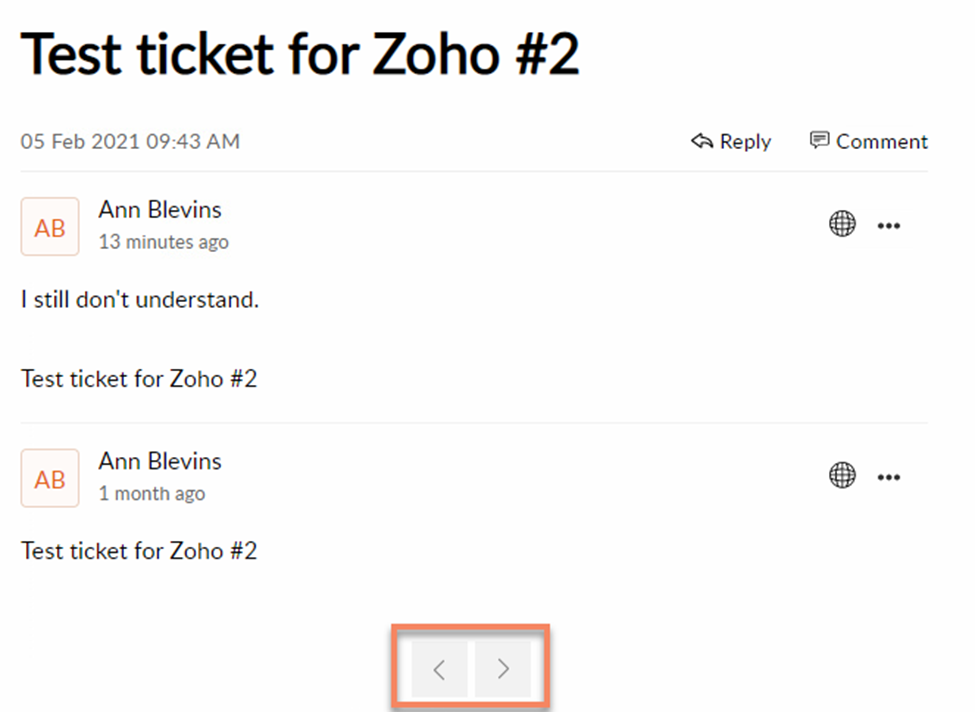Click AB avatar beside 1 month ago
This screenshot has width=975, height=712.
click(x=50, y=478)
